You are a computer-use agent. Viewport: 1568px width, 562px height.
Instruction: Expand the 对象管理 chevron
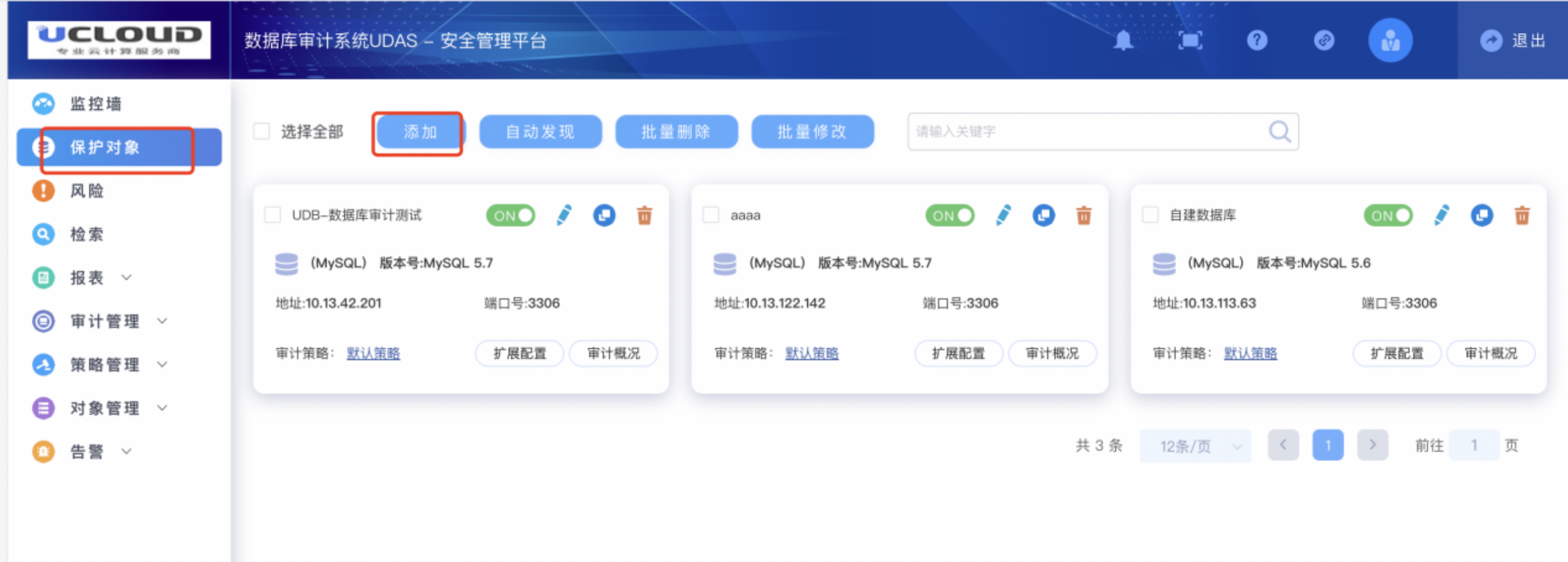(x=163, y=407)
